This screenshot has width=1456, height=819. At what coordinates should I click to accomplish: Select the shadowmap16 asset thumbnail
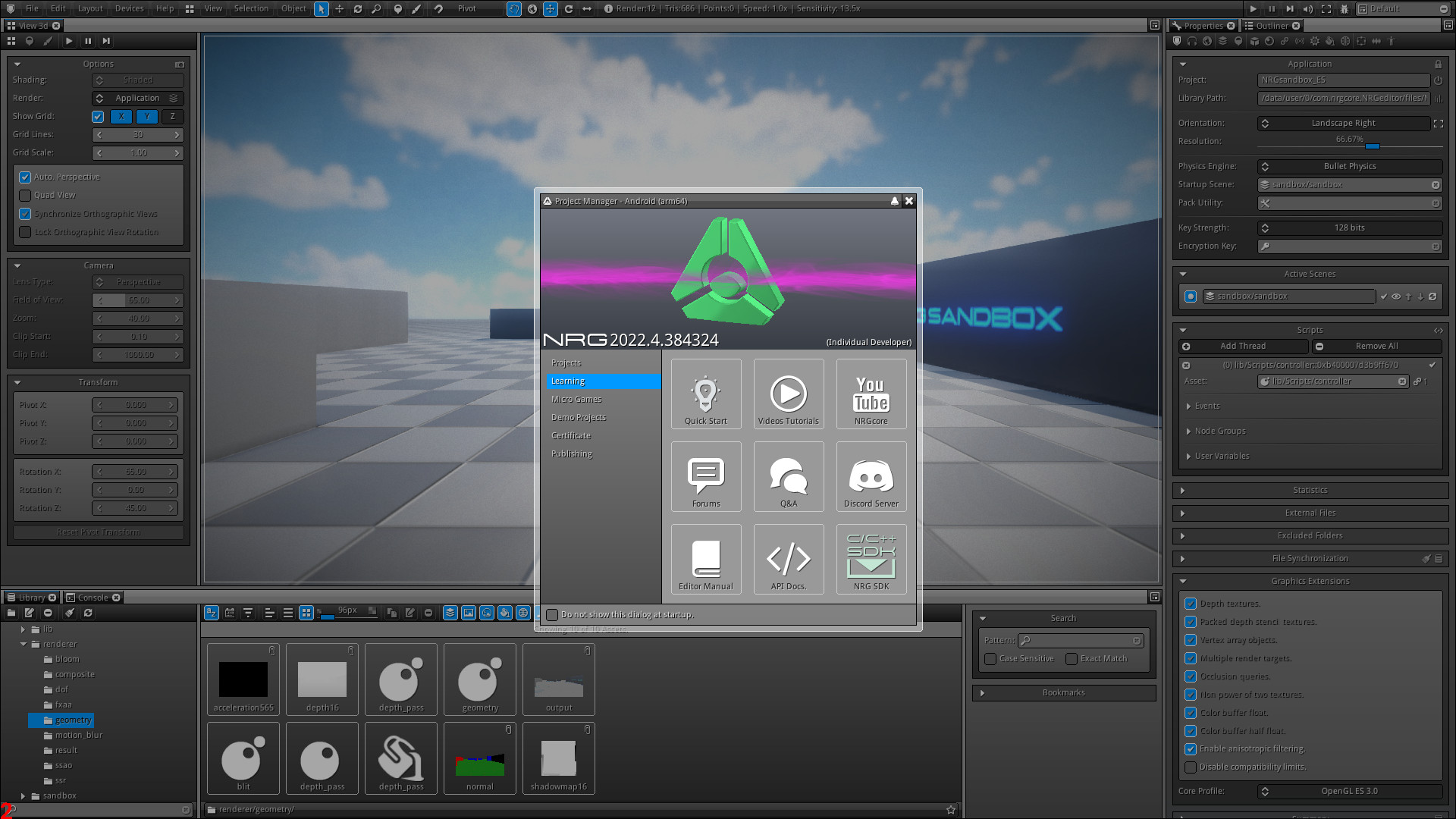559,758
